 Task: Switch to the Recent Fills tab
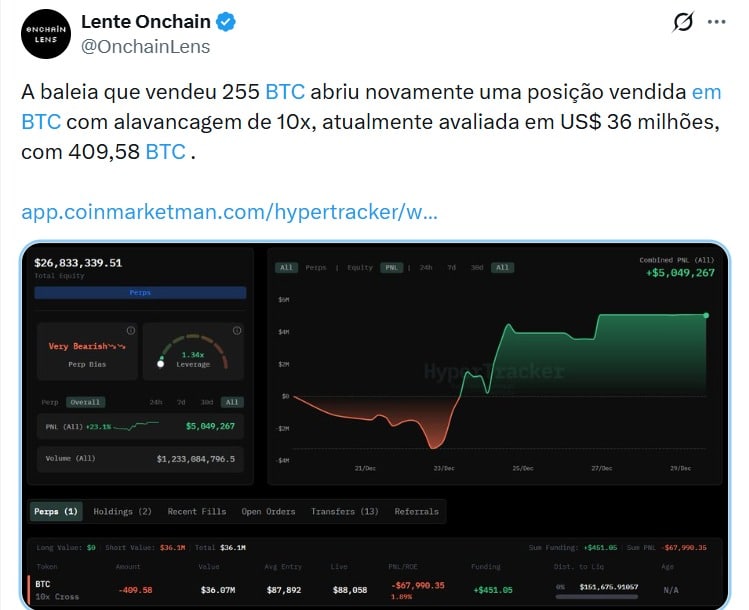click(196, 512)
